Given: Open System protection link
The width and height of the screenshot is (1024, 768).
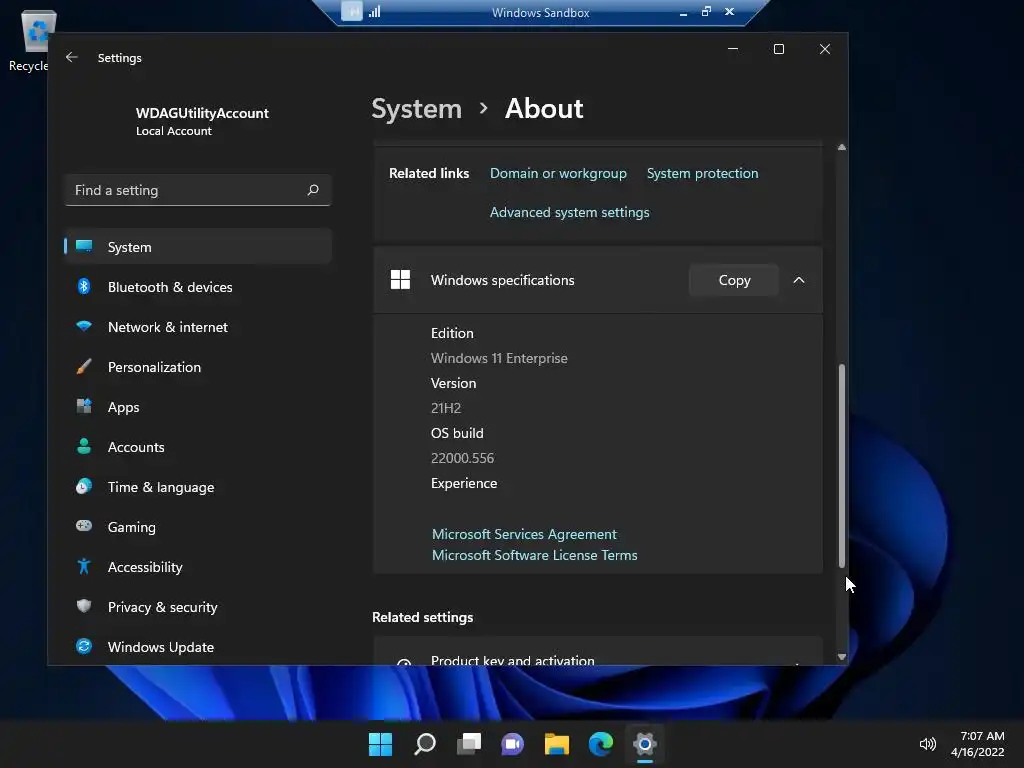Looking at the screenshot, I should click(702, 173).
